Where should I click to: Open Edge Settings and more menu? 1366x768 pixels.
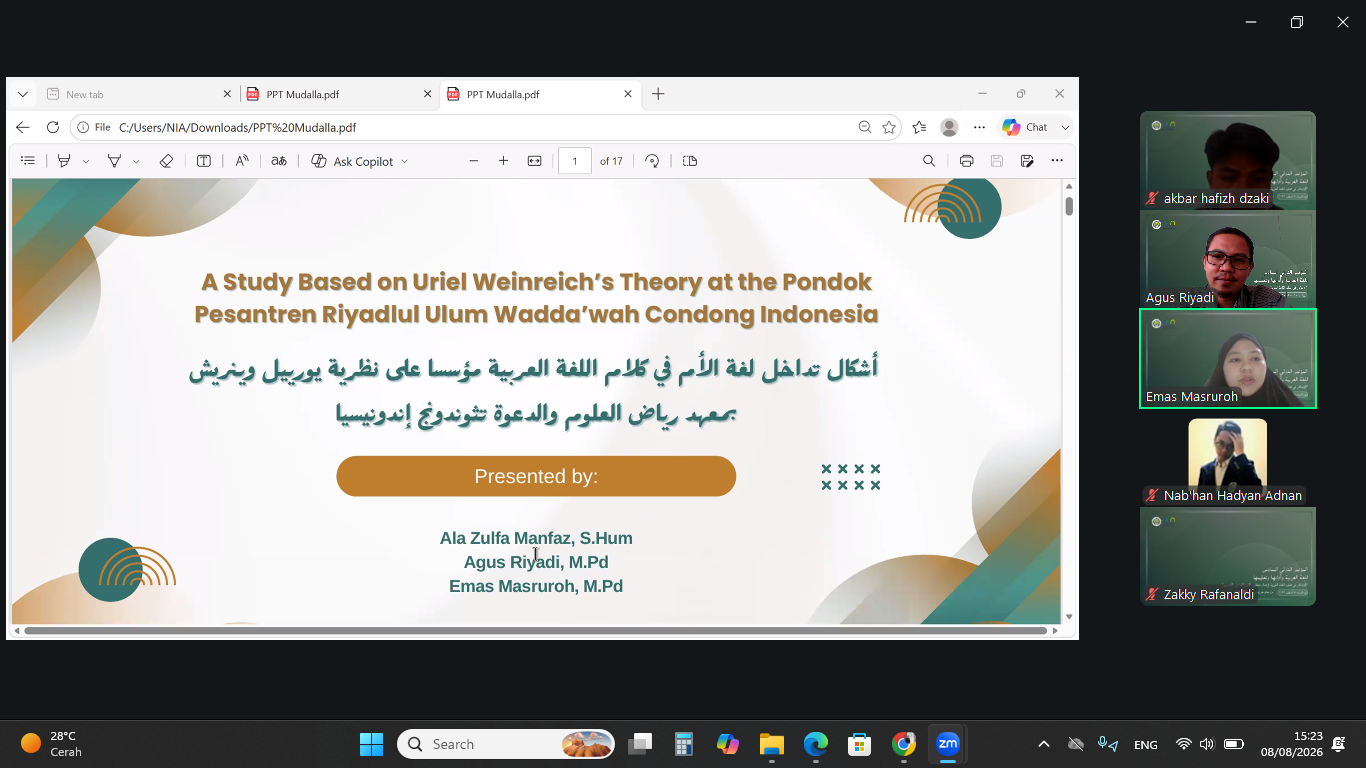[979, 127]
